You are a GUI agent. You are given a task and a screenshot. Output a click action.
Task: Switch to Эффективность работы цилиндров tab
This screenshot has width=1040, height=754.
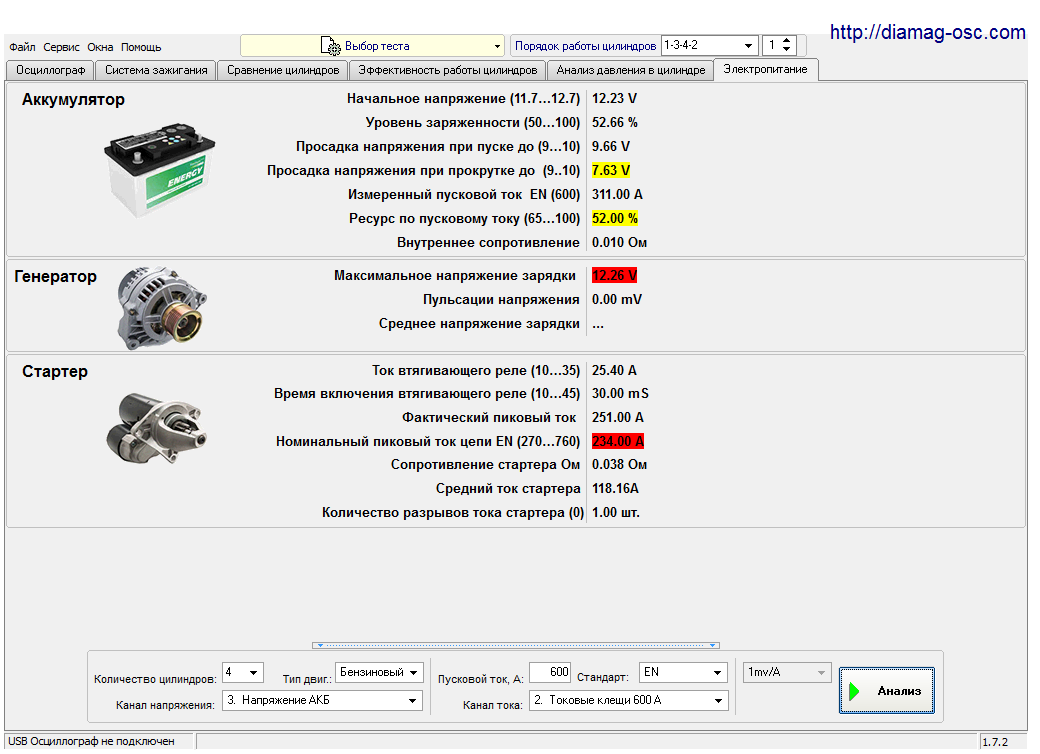tap(448, 70)
